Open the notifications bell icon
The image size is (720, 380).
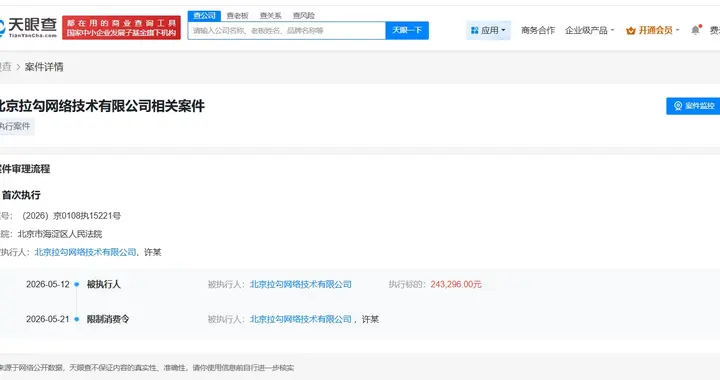click(696, 30)
